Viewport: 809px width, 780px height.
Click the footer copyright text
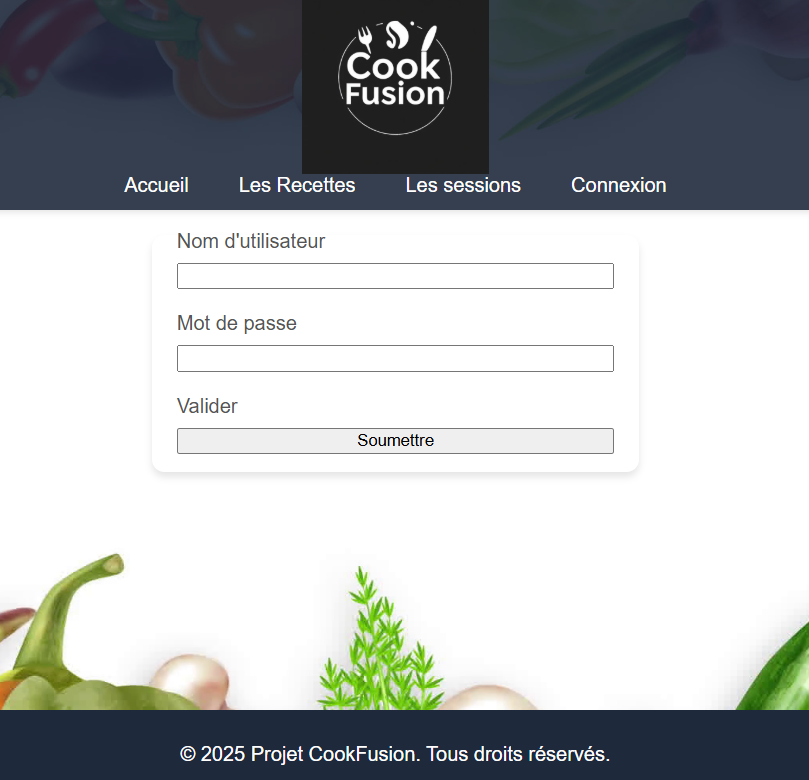point(395,754)
